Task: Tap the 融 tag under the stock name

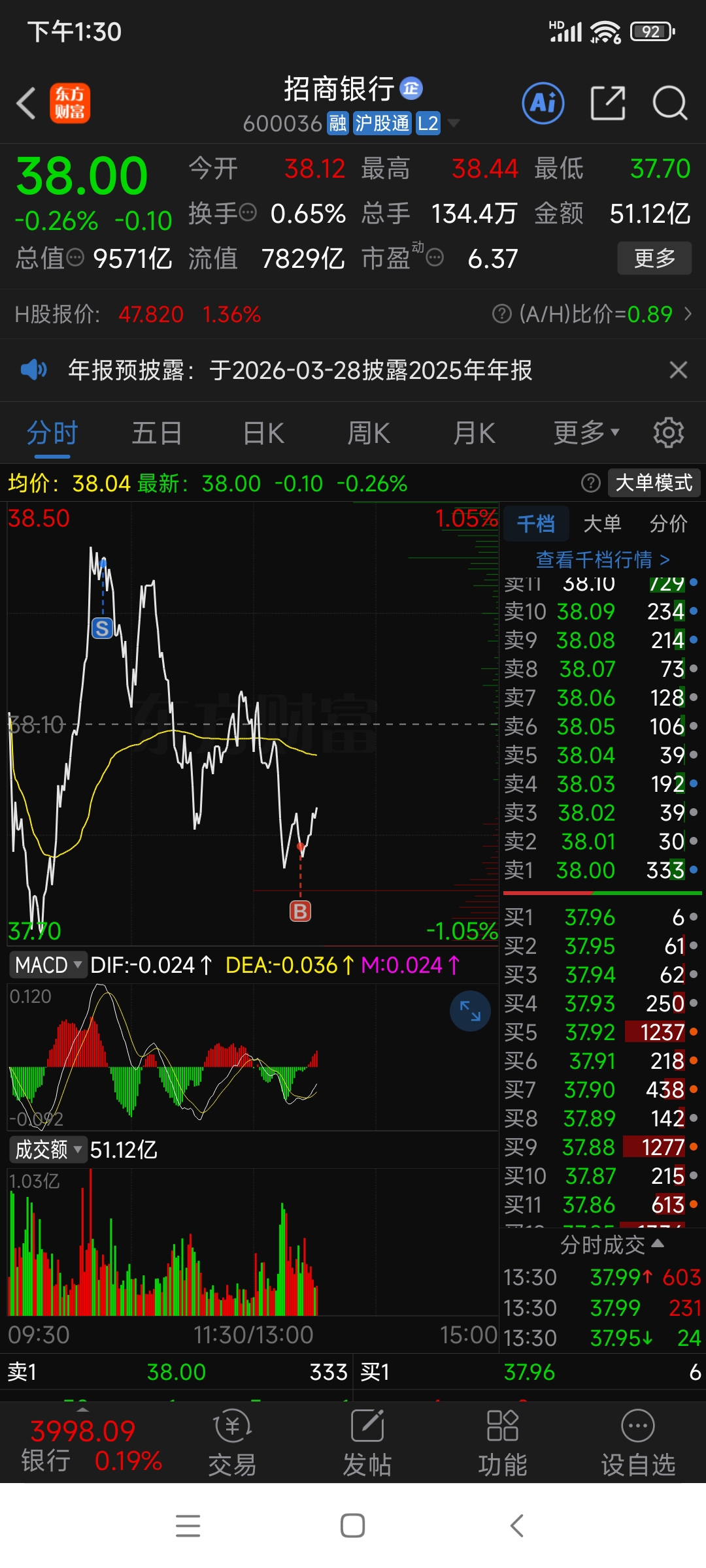Action: tap(338, 123)
